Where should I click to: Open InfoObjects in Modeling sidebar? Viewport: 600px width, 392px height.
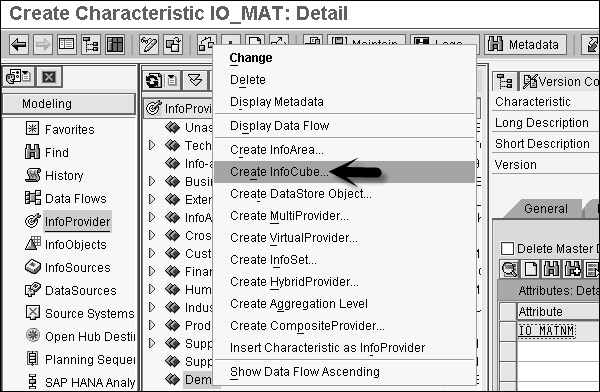point(75,245)
